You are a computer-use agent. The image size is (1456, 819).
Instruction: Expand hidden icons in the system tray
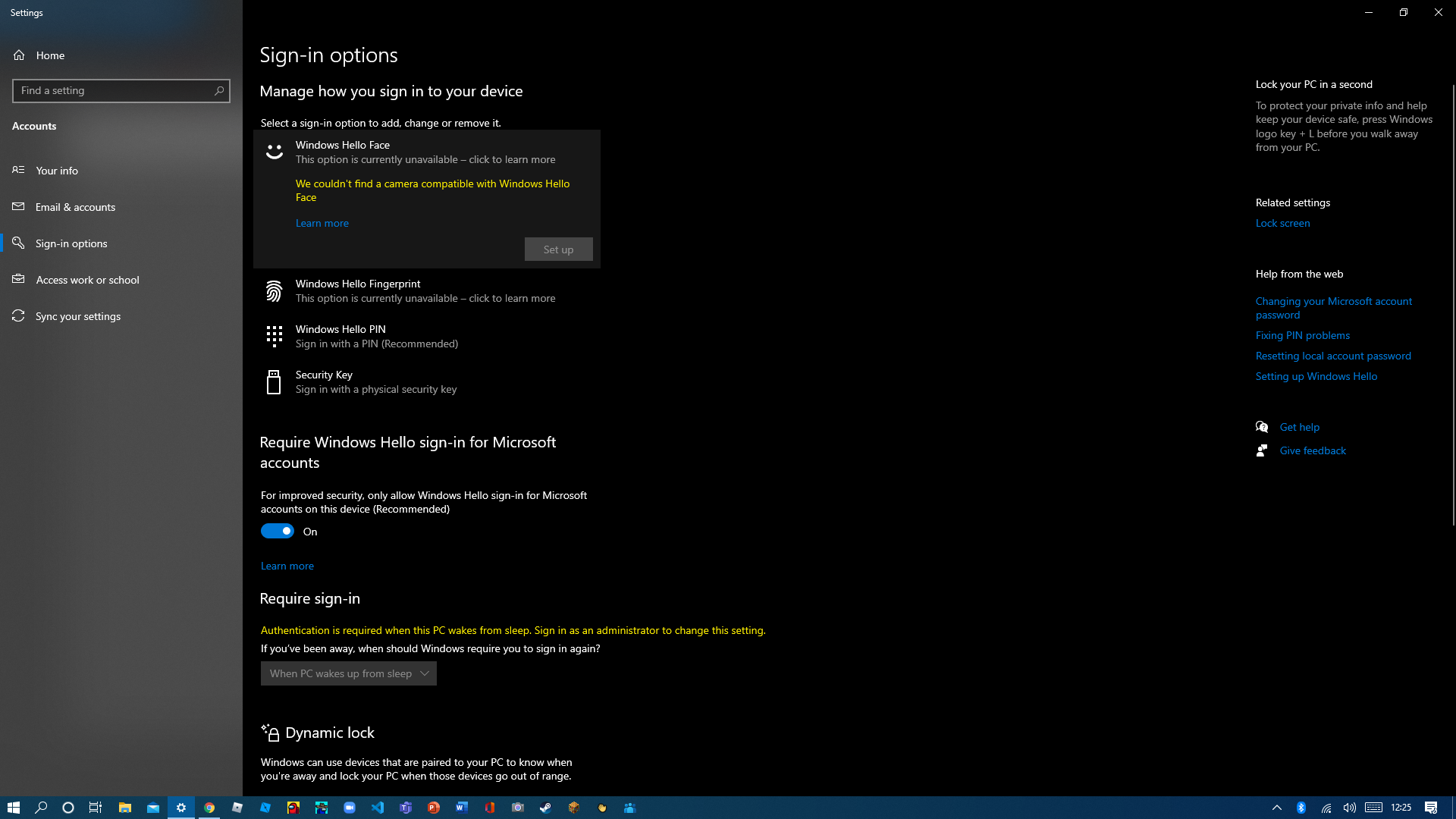pyautogui.click(x=1278, y=808)
